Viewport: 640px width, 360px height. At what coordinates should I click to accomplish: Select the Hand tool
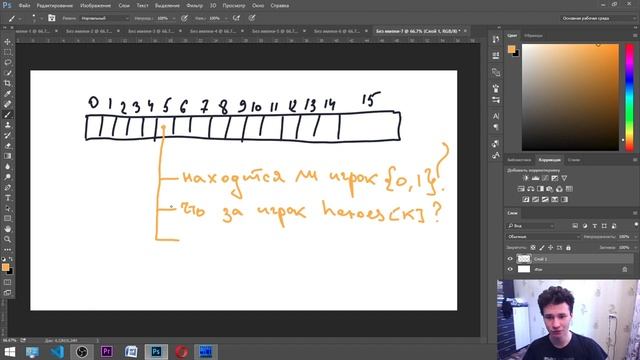7,229
